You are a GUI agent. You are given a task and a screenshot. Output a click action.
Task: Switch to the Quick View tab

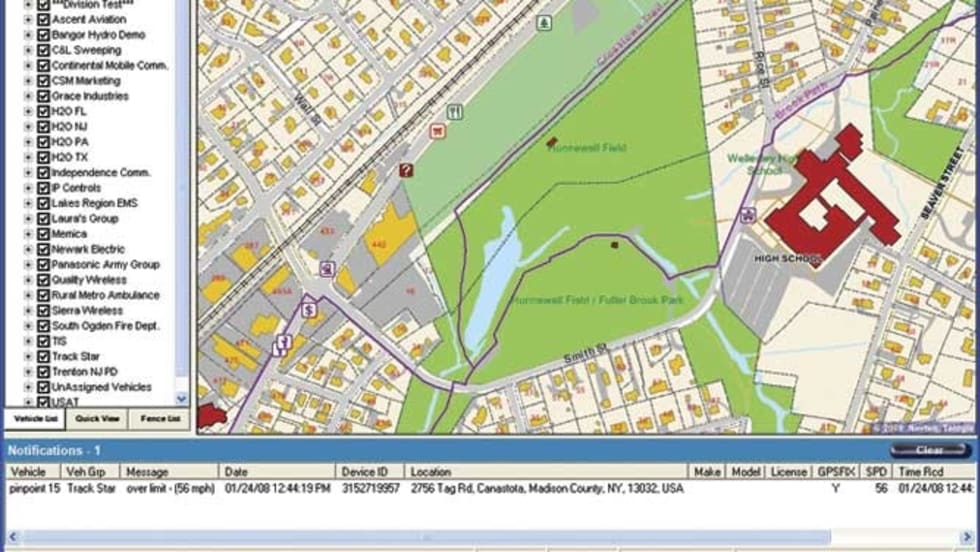(98, 419)
